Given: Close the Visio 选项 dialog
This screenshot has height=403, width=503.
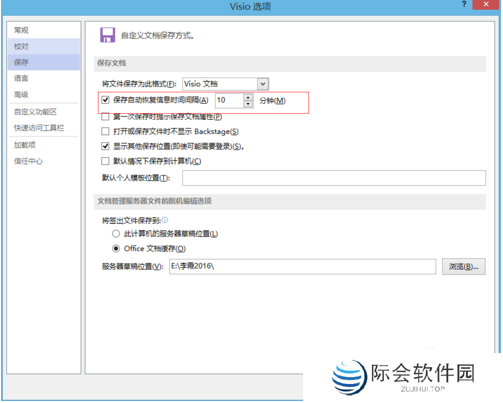Looking at the screenshot, I should click(486, 5).
